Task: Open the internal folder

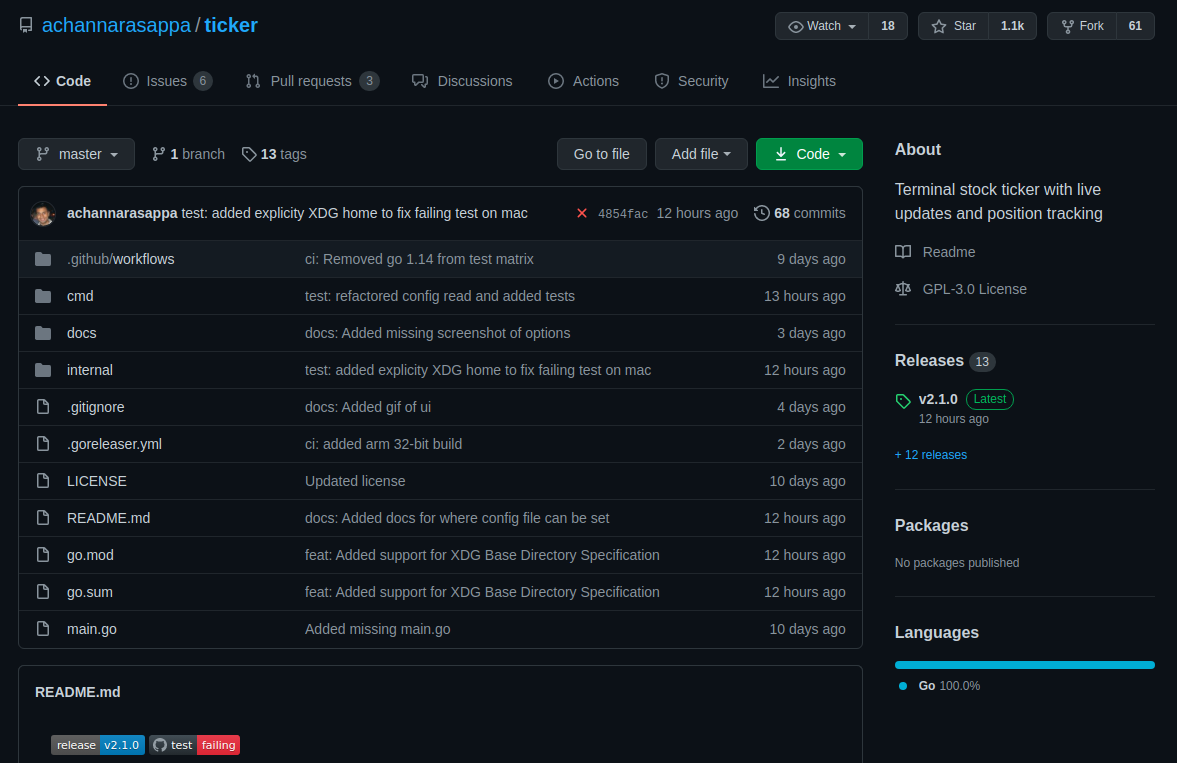Action: 90,370
